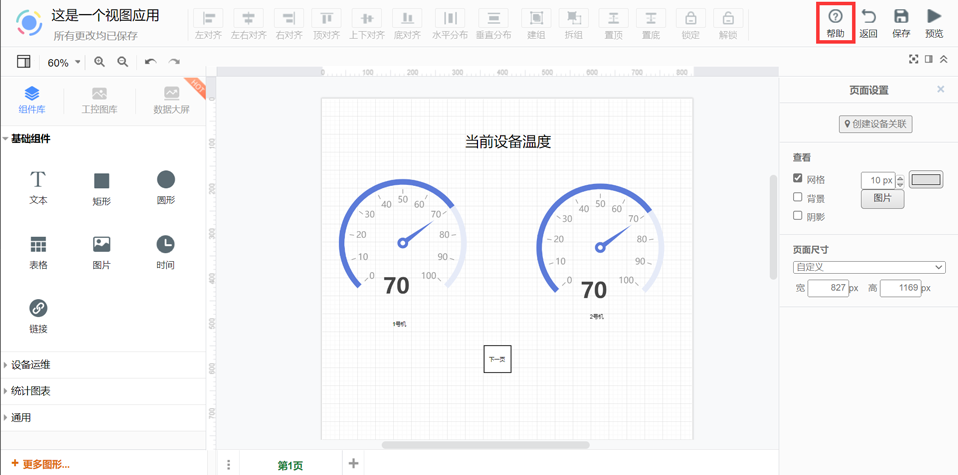
Task: Enable the 阴影 shadow checkbox
Action: [798, 216]
